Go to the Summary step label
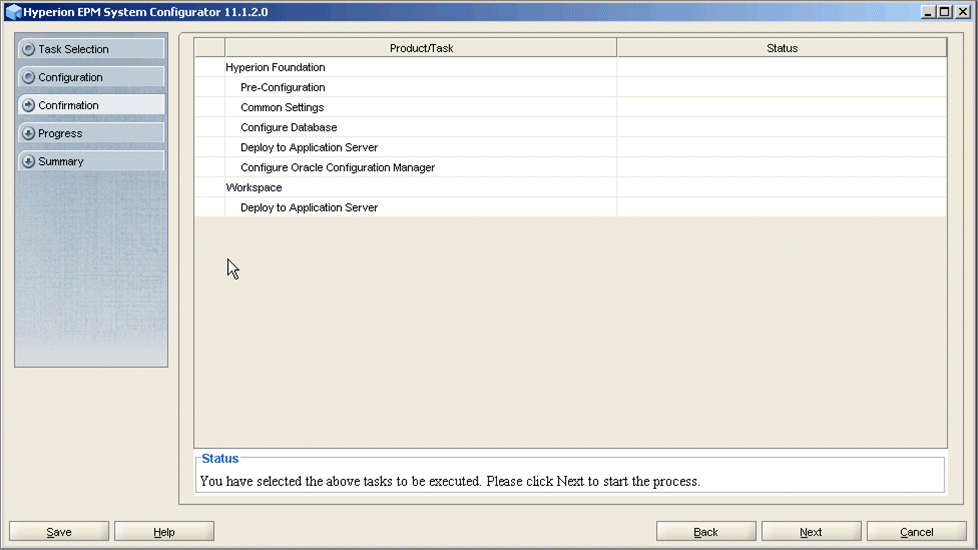This screenshot has width=978, height=550. pyautogui.click(x=61, y=162)
